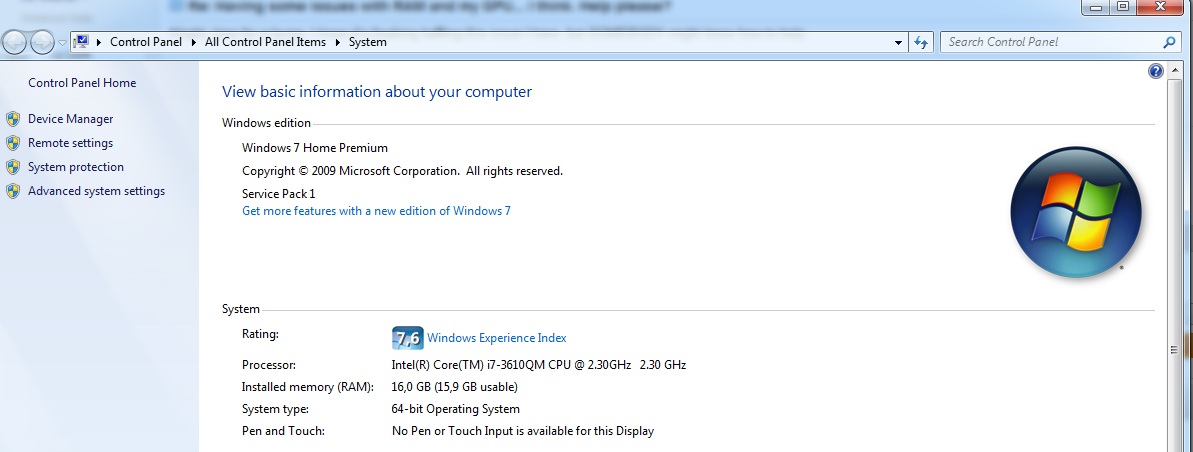The width and height of the screenshot is (1193, 452).
Task: Click System in the breadcrumb path
Action: click(x=367, y=42)
